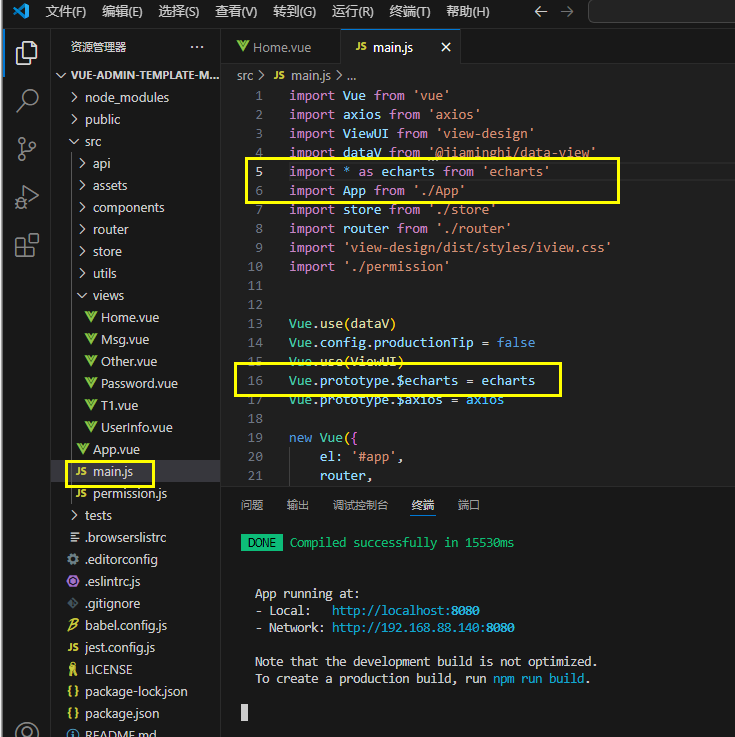Open the Source Control view icon
735x737 pixels.
26,149
